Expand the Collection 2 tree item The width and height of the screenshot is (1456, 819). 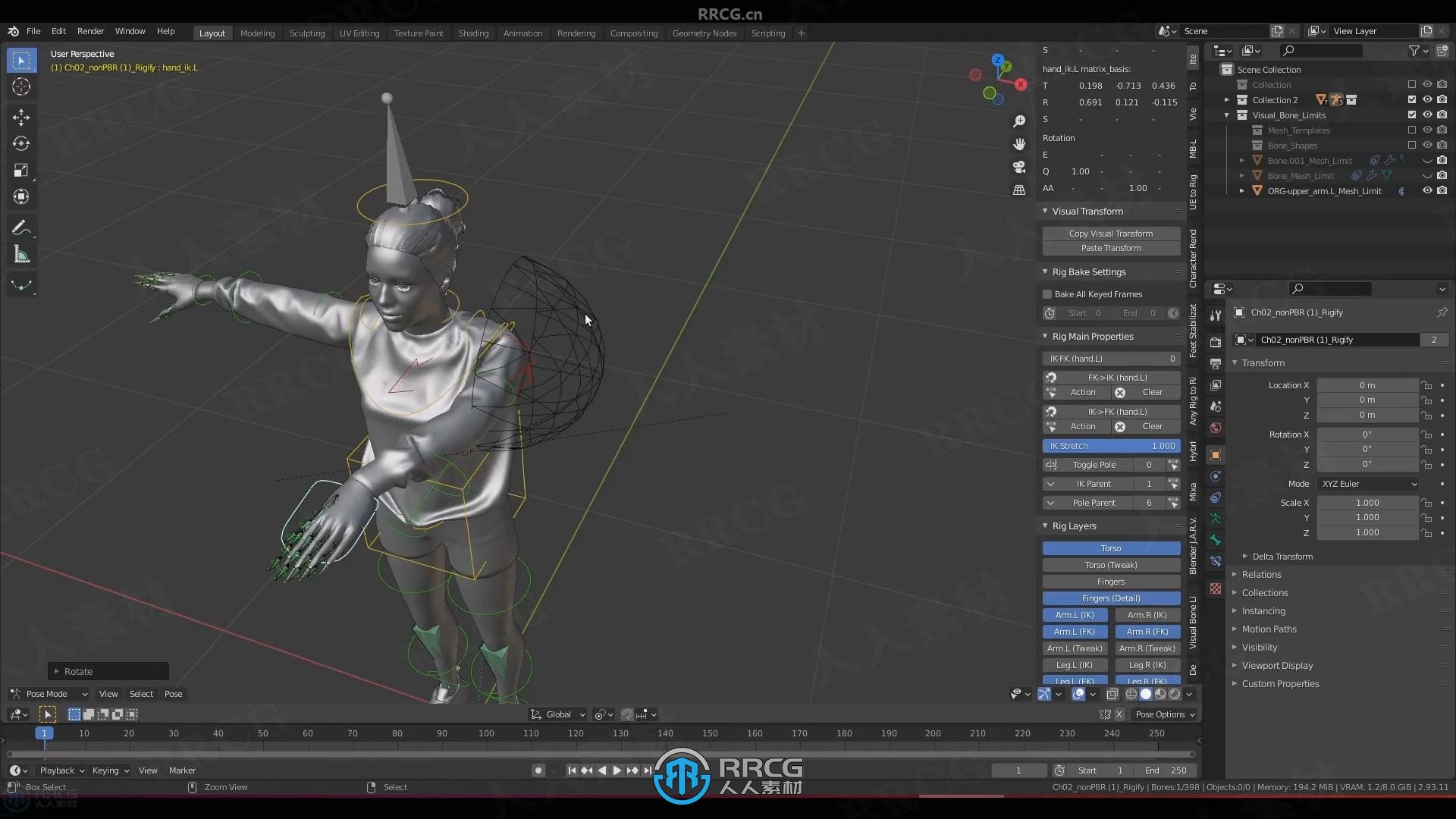1226,100
